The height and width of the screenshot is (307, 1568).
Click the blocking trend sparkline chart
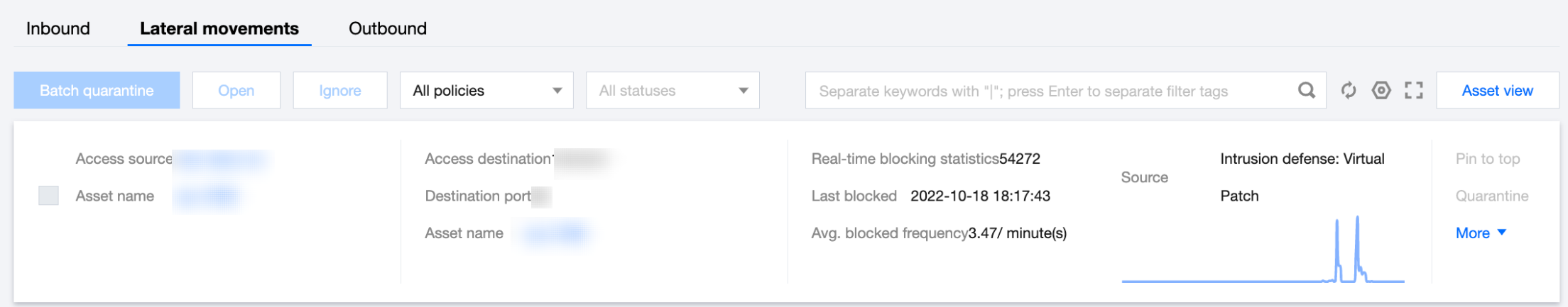[1263, 252]
